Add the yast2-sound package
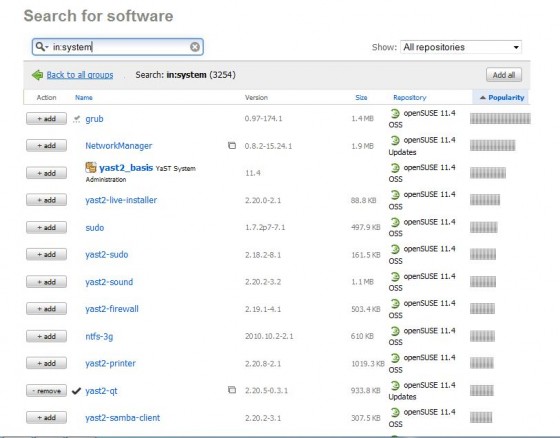 [46, 282]
